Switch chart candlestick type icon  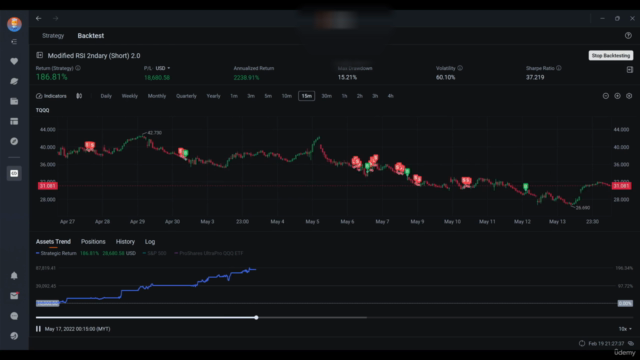tap(79, 96)
